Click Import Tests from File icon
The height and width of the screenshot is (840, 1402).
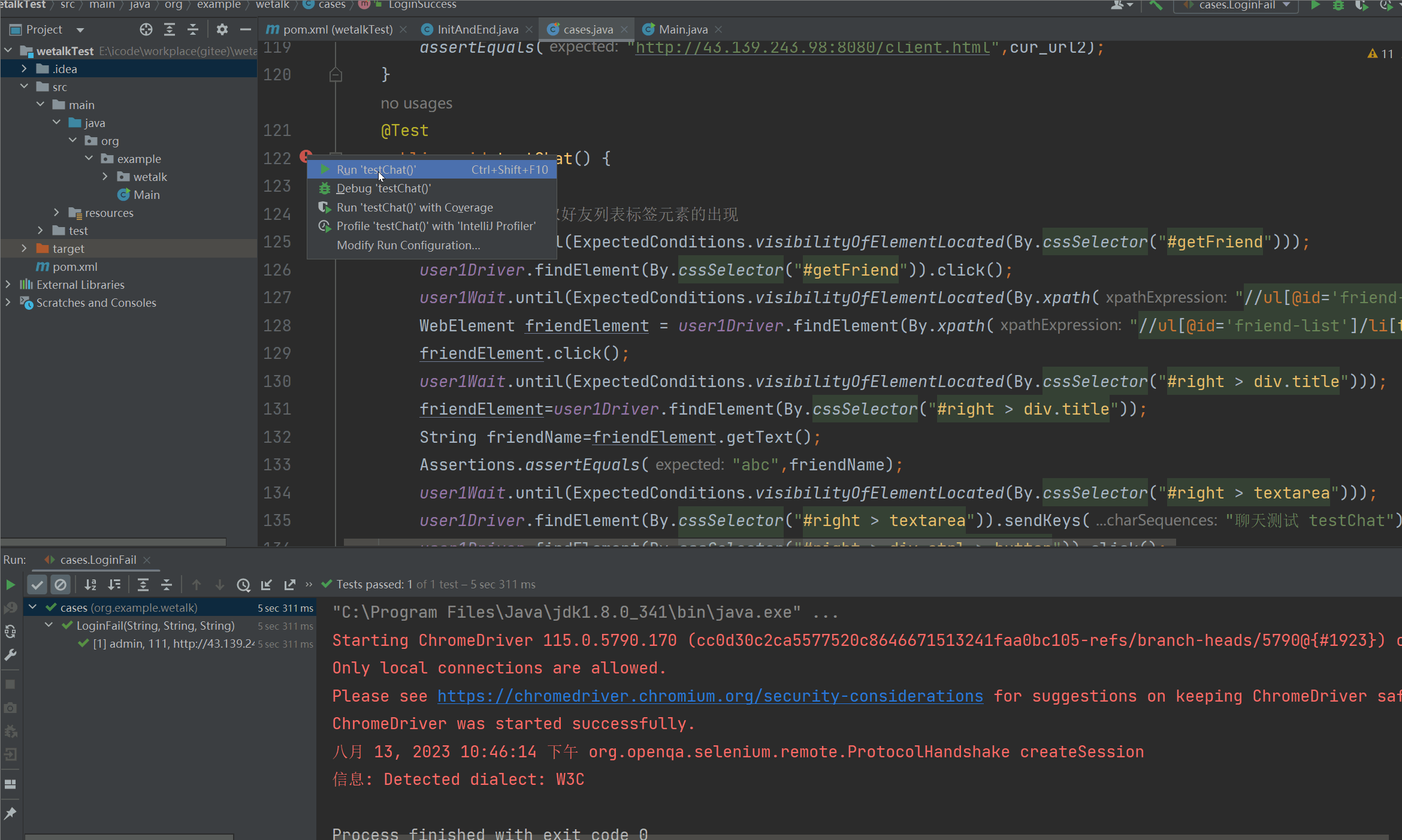[x=267, y=584]
